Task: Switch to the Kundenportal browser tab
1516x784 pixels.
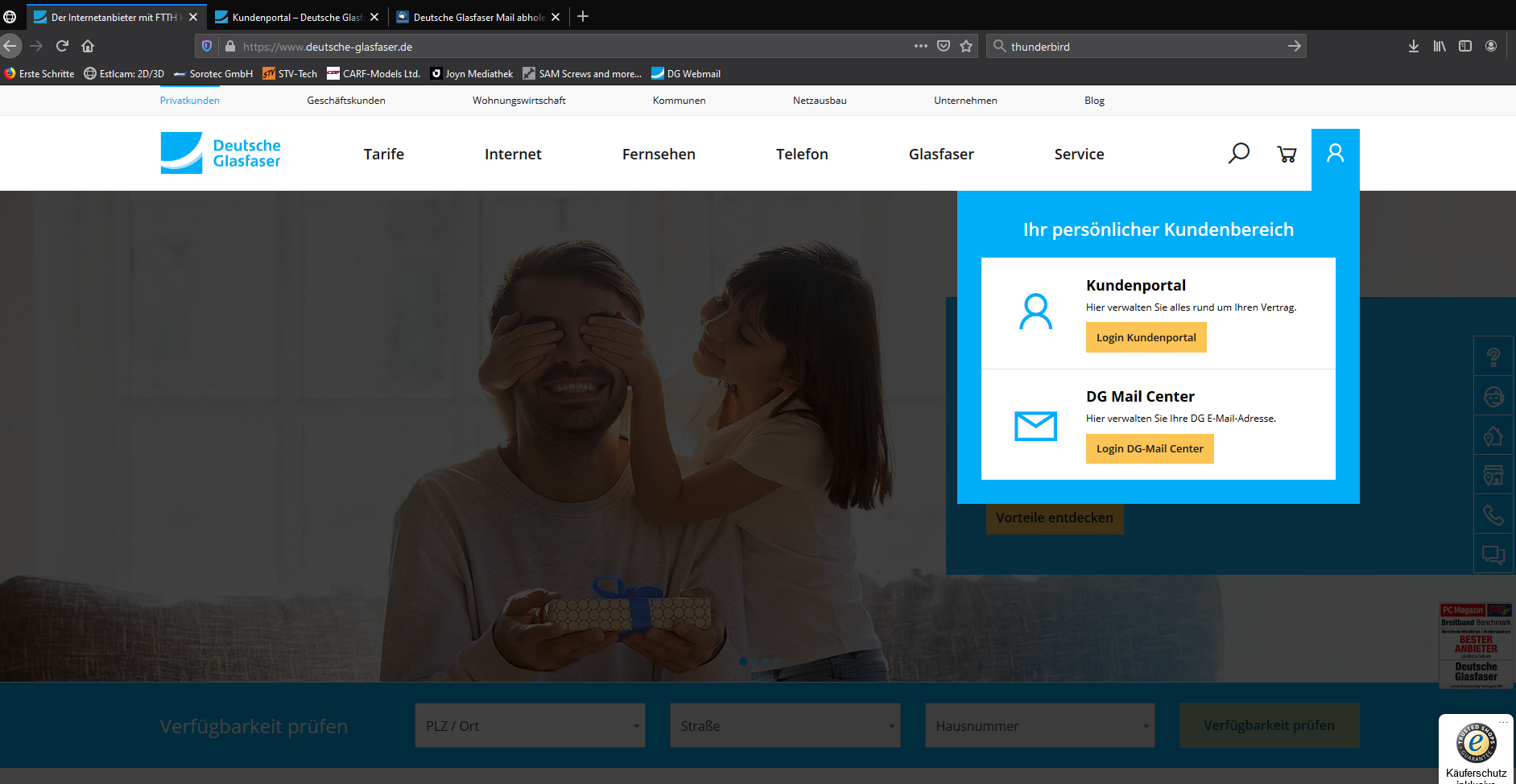Action: click(x=298, y=17)
